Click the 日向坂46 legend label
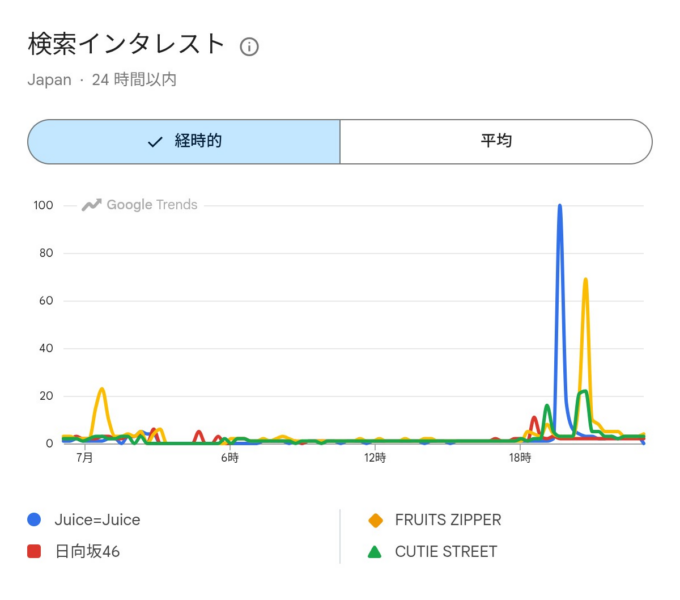Screen dimensions: 680x600 point(87,551)
